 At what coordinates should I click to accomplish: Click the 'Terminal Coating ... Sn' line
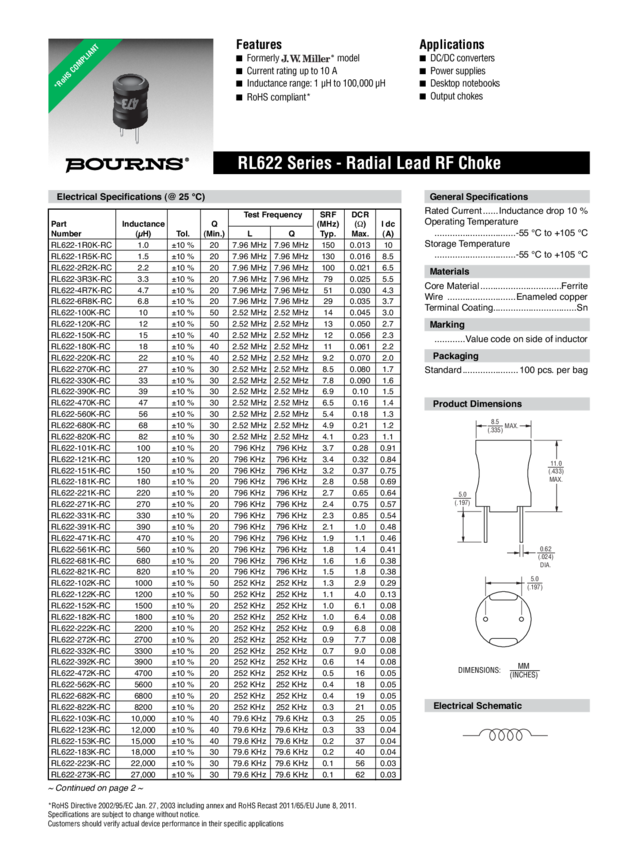pyautogui.click(x=506, y=307)
